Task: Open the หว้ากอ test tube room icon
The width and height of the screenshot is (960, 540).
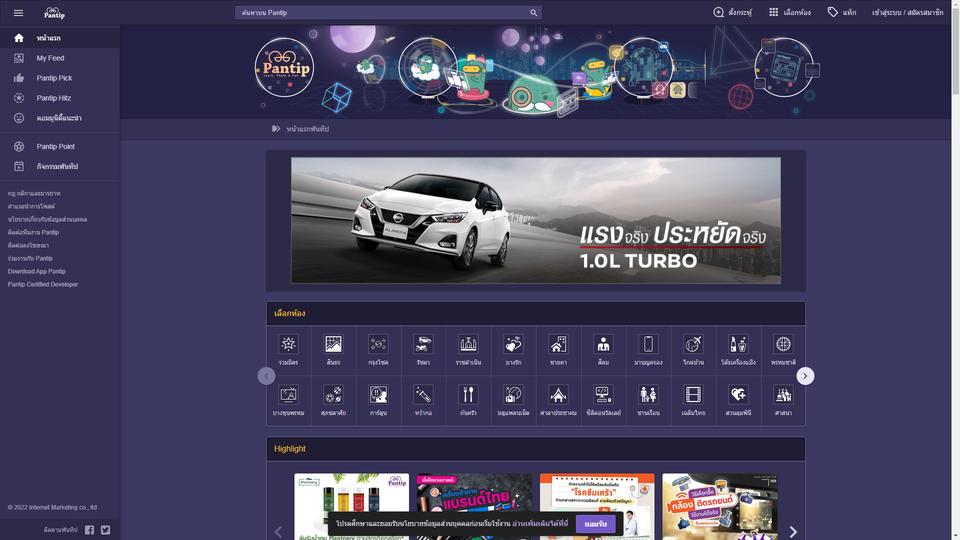Action: click(423, 394)
